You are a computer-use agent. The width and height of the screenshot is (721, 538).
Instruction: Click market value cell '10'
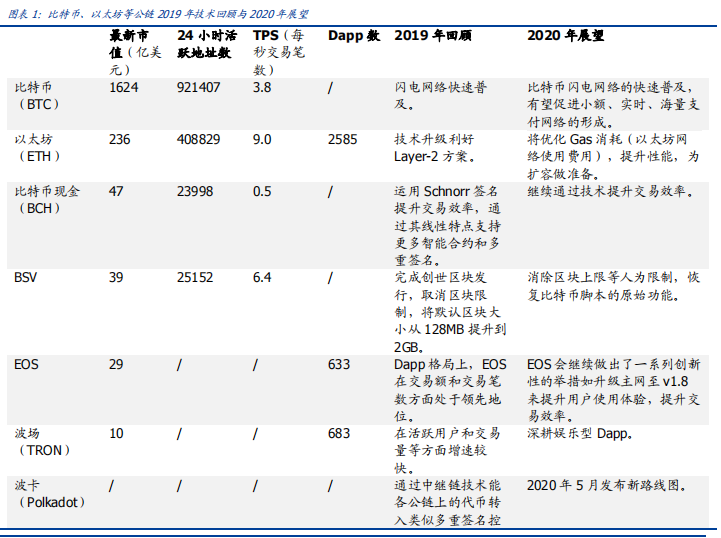coord(116,434)
